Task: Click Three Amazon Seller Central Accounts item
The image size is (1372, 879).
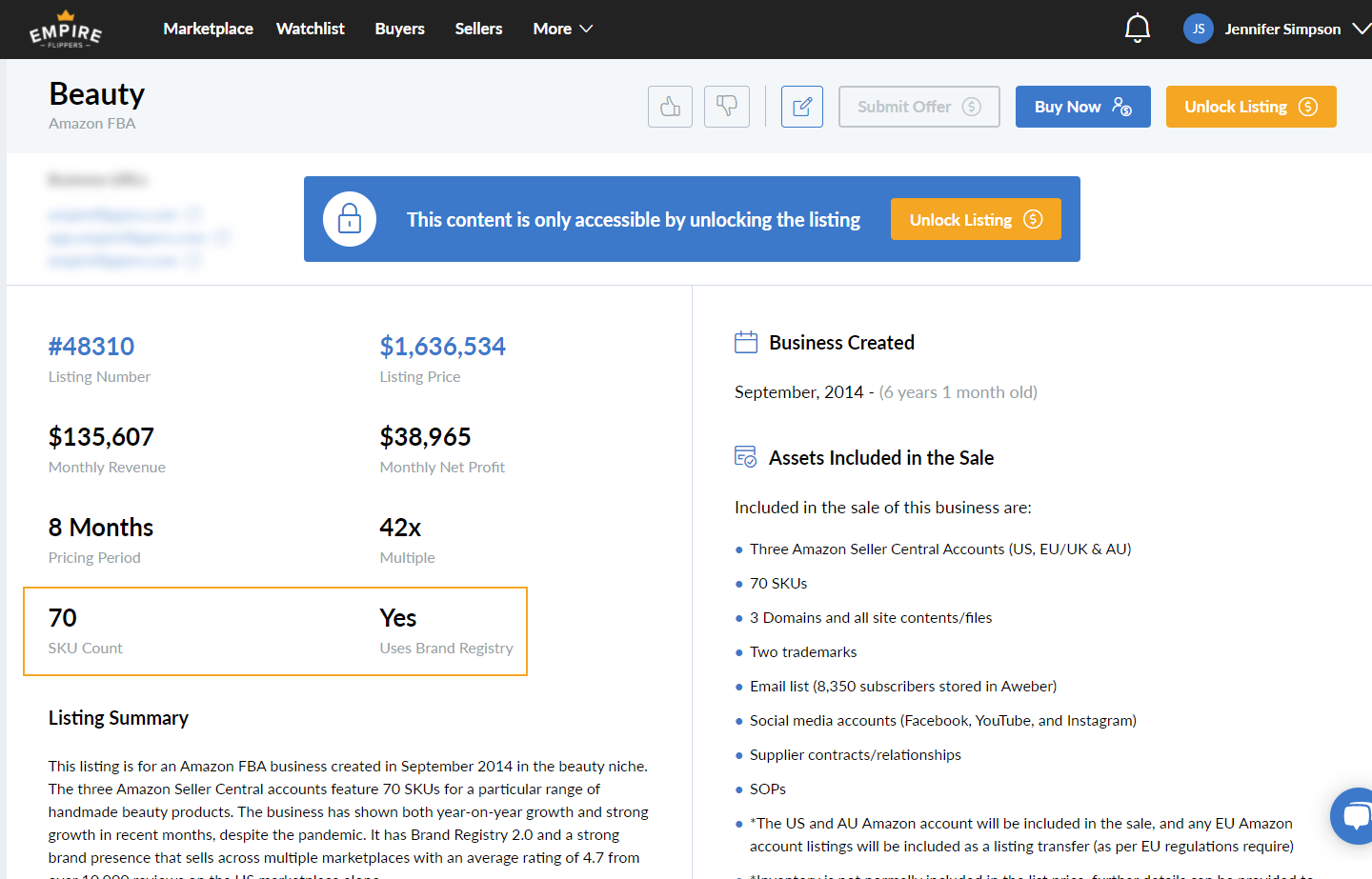Action: [940, 549]
